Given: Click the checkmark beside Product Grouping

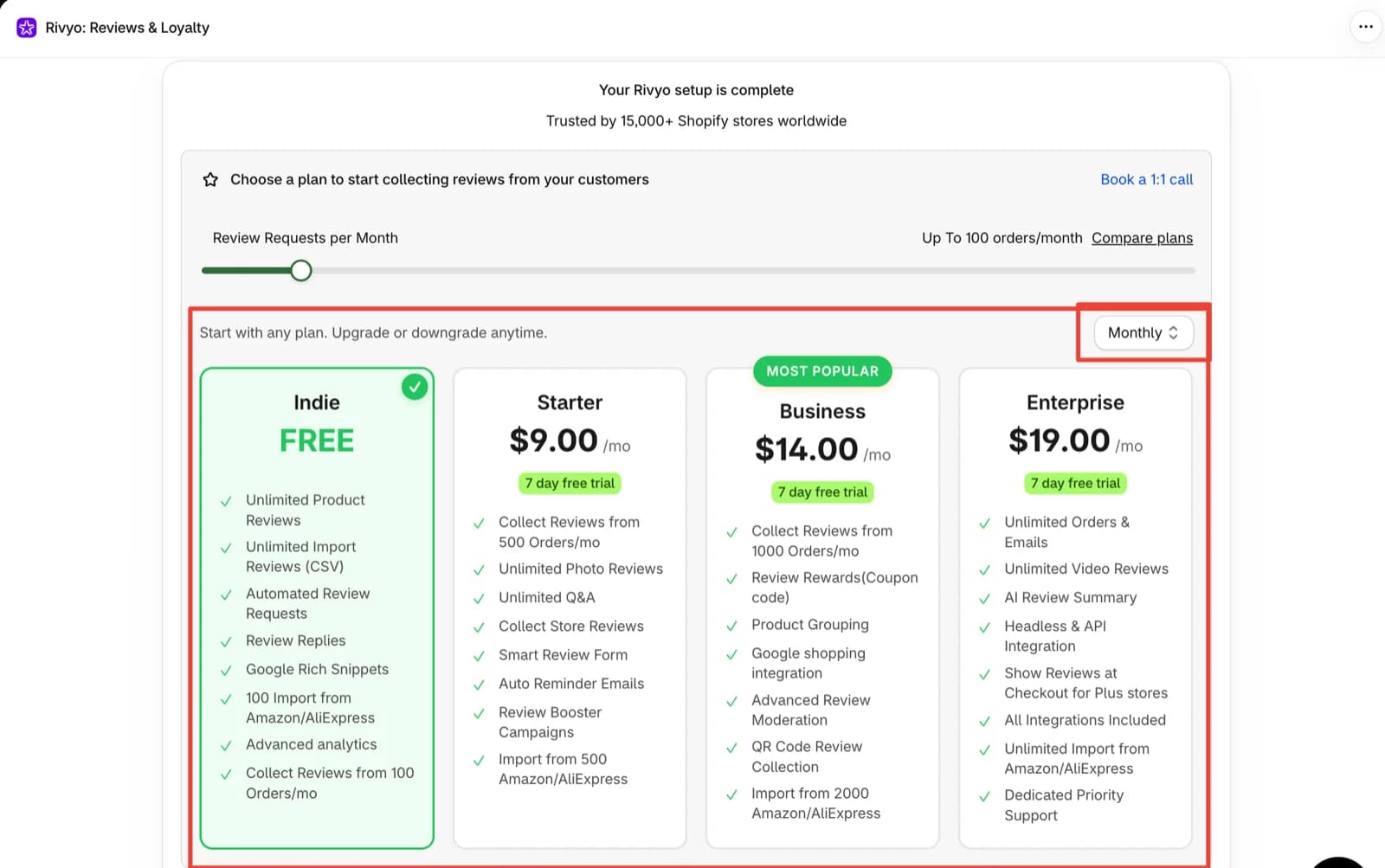Looking at the screenshot, I should coord(731,626).
